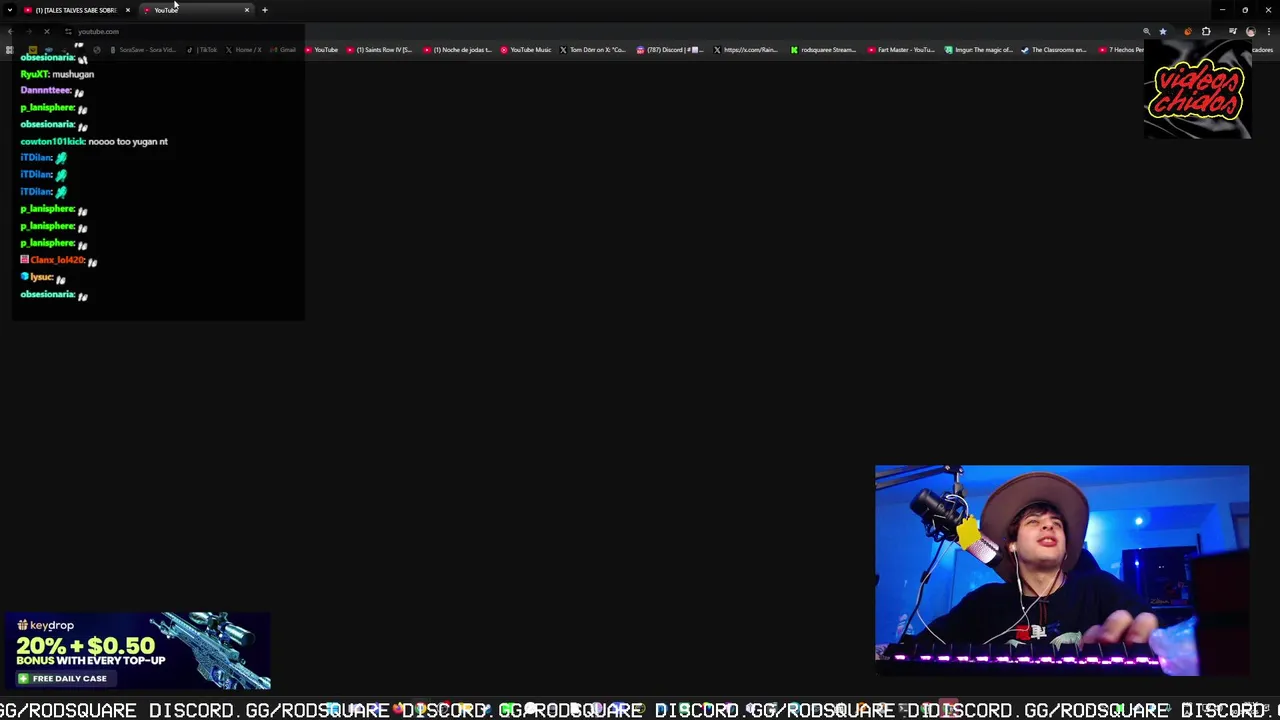
Task: Click the Dannntteee chat username
Action: coord(45,90)
